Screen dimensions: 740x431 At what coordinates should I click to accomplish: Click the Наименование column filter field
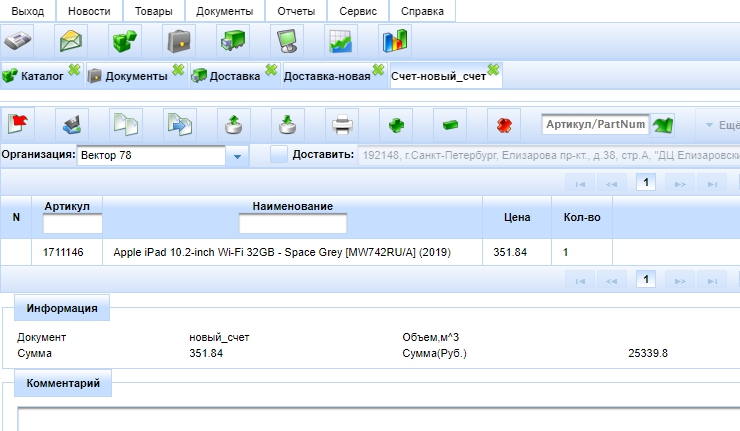[292, 223]
